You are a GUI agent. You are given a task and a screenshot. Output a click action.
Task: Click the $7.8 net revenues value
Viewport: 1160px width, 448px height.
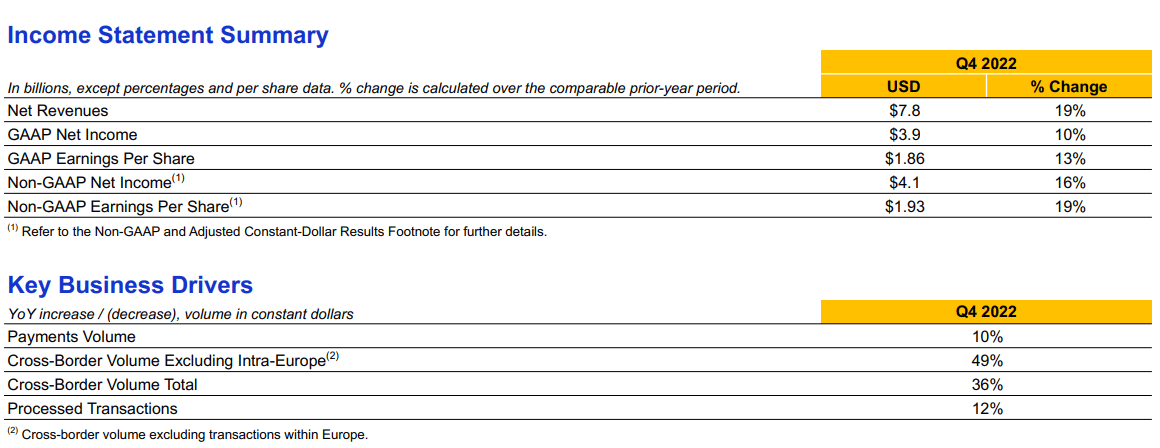904,111
